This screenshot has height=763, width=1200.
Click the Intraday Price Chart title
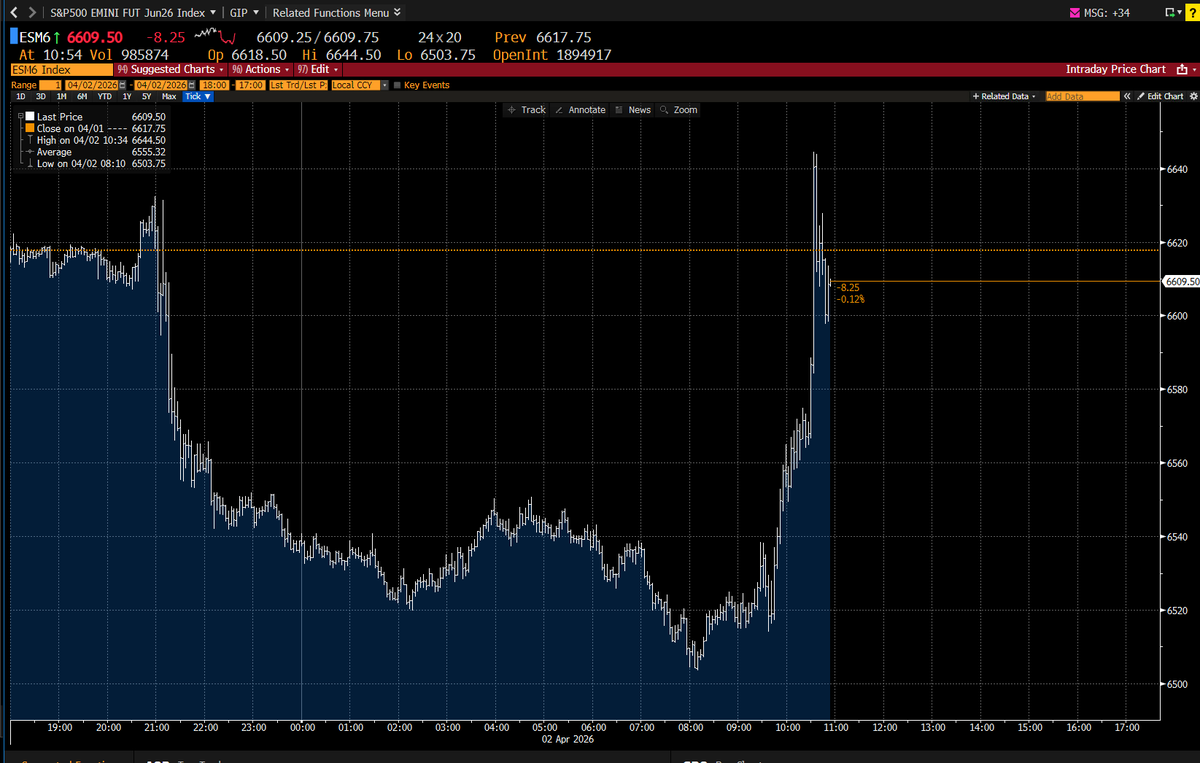click(1115, 69)
